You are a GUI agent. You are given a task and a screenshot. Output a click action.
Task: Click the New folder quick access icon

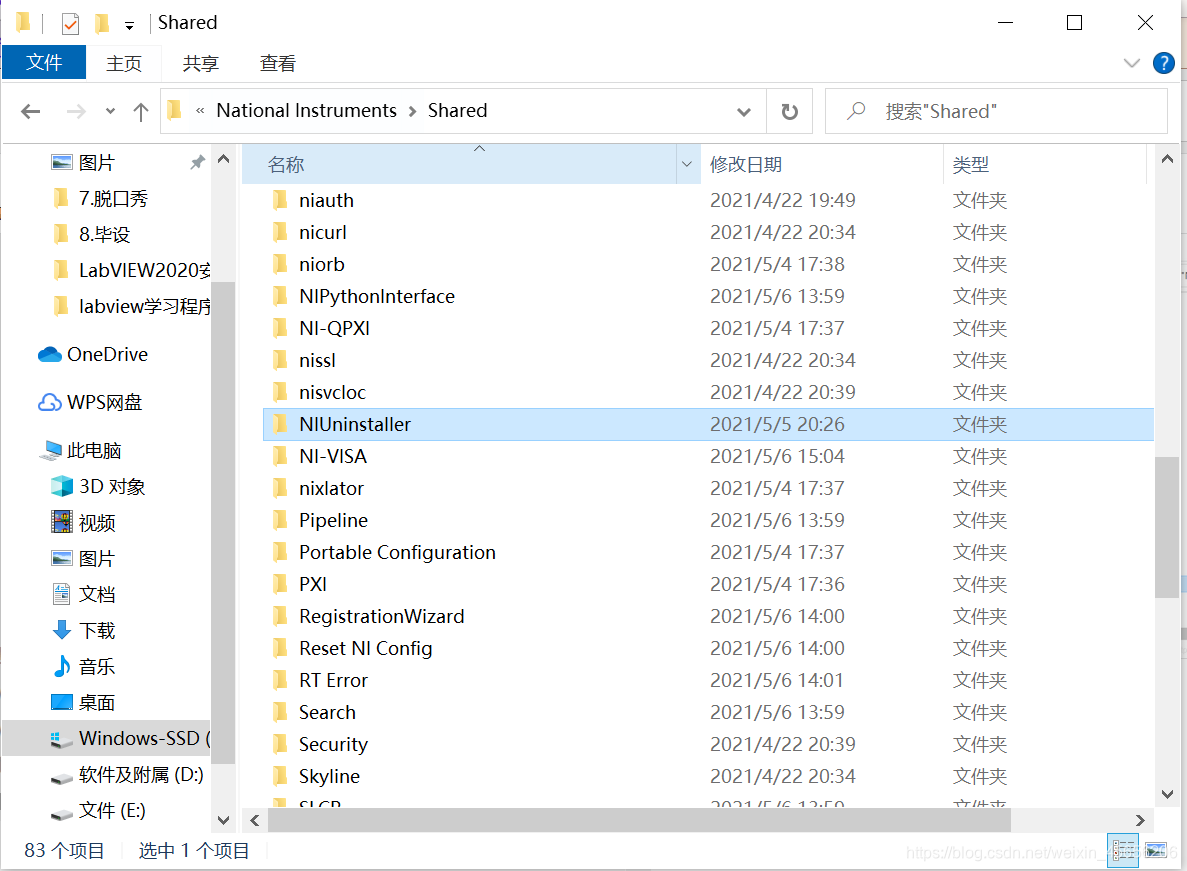[101, 23]
